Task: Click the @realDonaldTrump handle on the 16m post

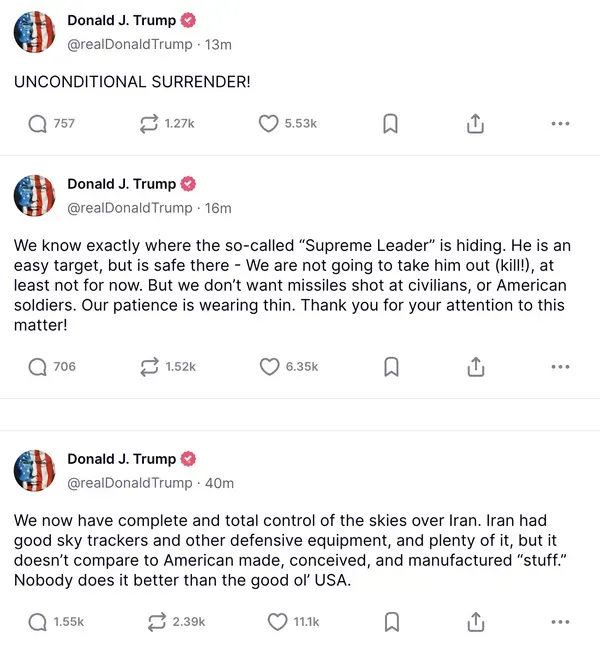Action: (x=129, y=208)
